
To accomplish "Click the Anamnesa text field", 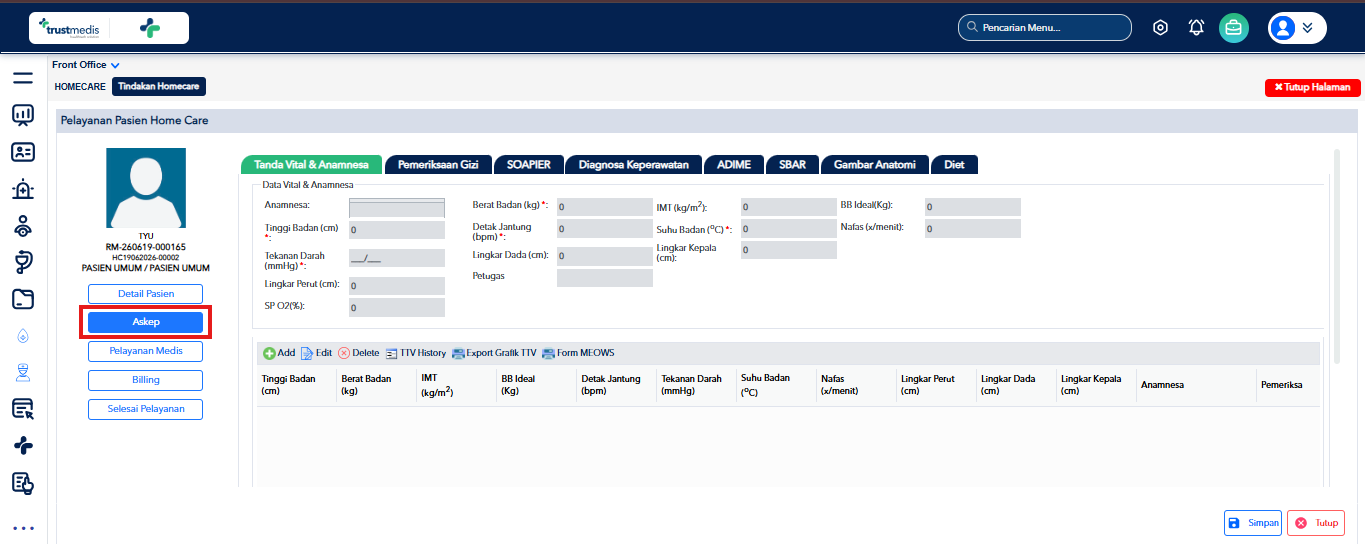I will coord(397,207).
